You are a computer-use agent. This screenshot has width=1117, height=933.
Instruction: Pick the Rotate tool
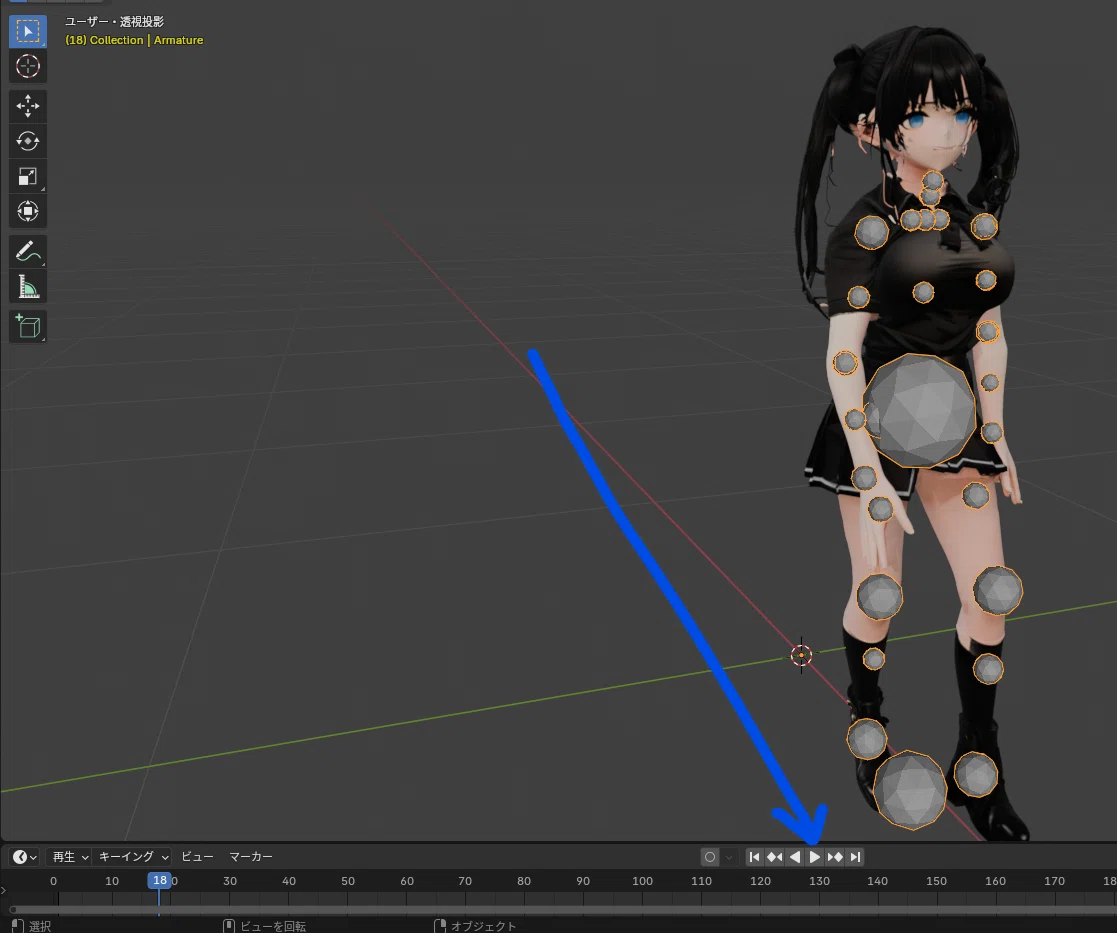point(28,141)
